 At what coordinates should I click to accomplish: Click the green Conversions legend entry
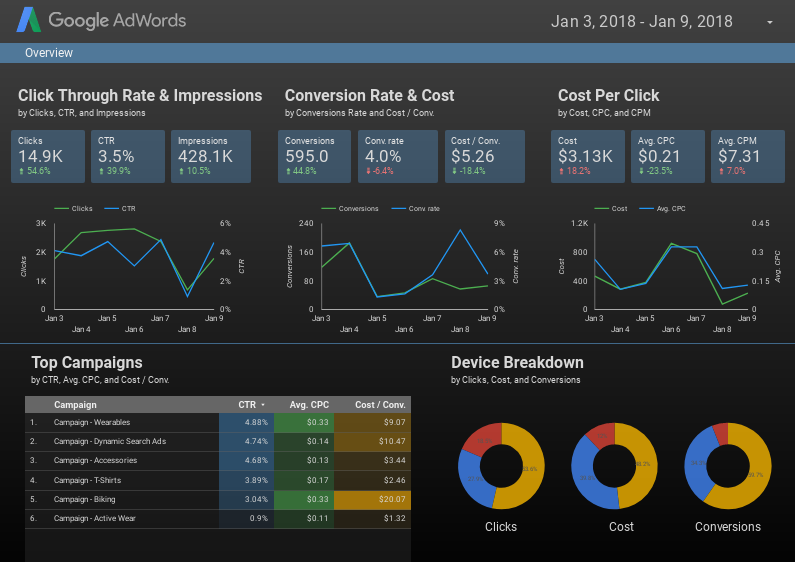(x=350, y=208)
